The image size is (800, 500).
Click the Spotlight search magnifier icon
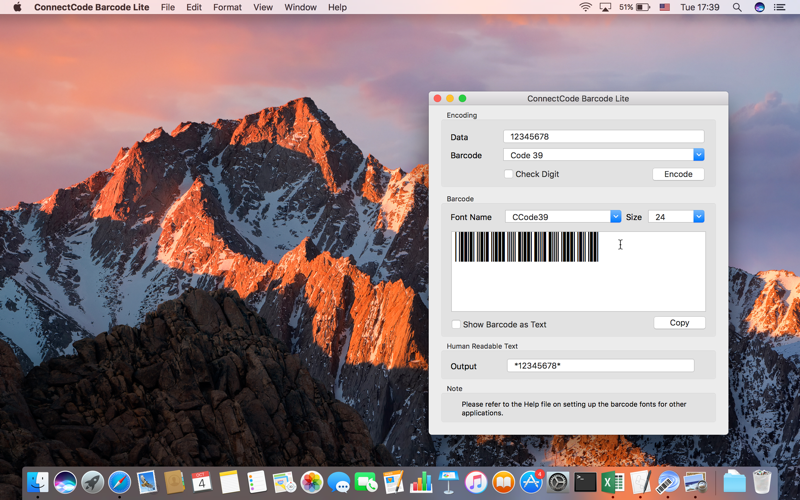pos(737,7)
